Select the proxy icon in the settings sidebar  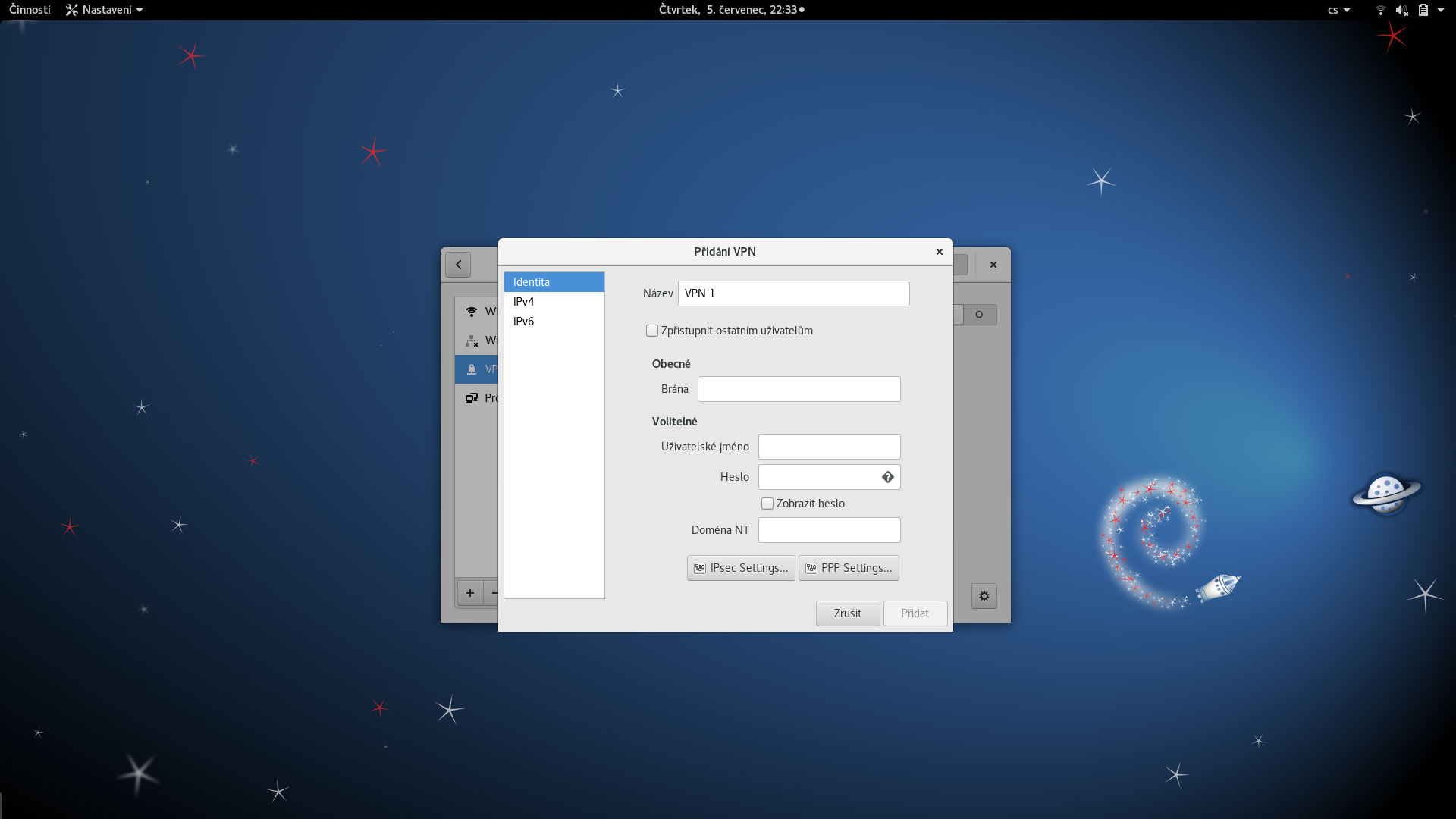click(x=472, y=398)
